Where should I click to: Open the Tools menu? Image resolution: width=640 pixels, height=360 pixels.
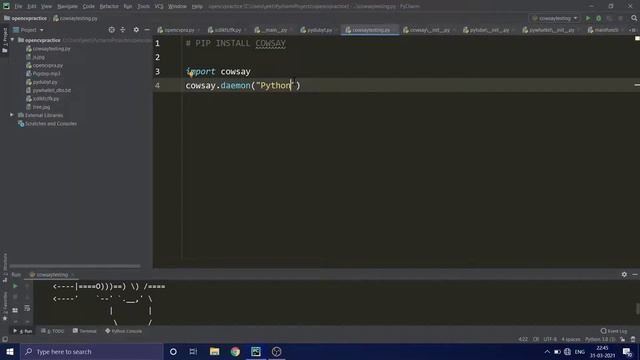143,7
